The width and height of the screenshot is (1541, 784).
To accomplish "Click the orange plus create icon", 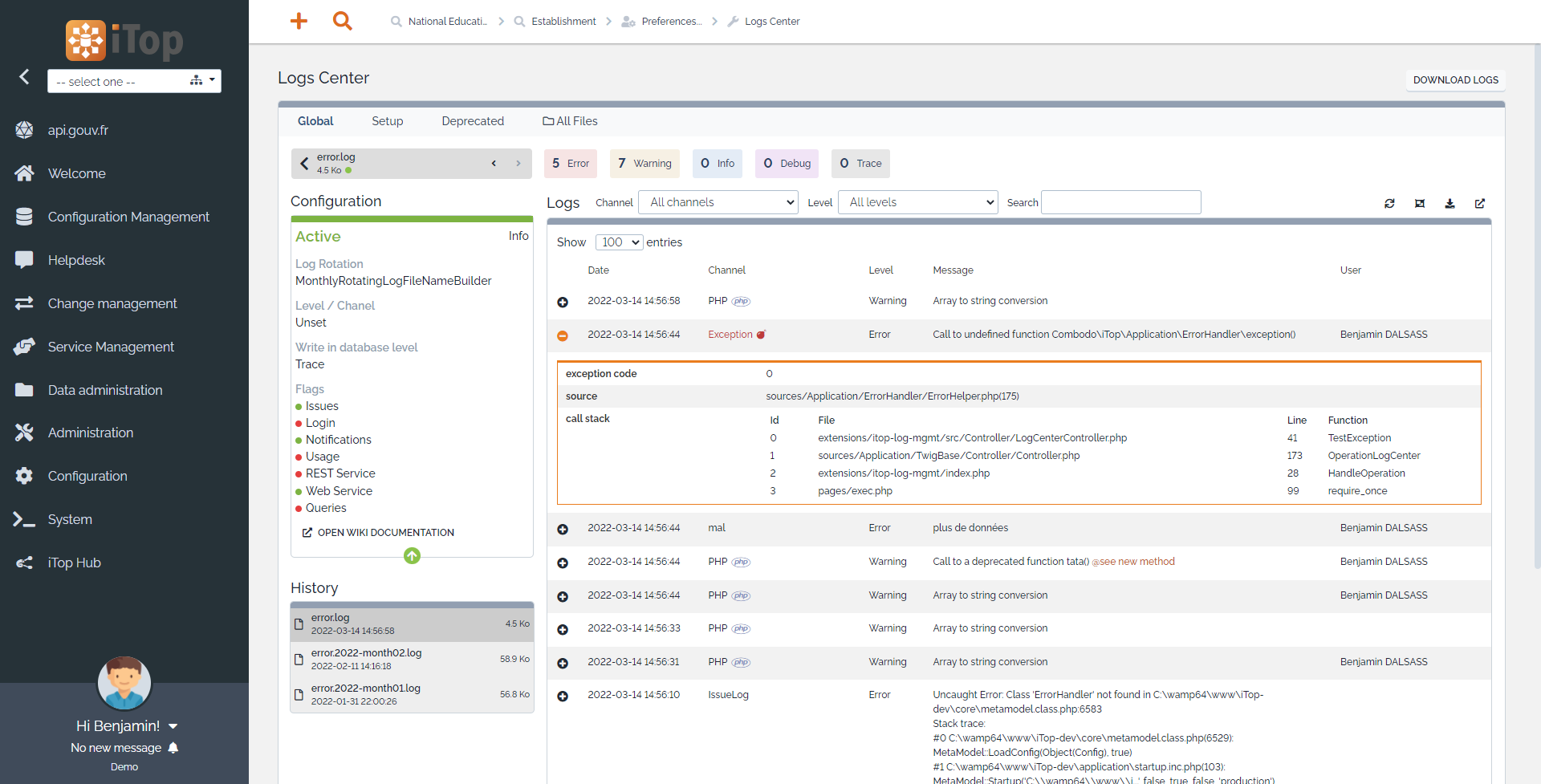I will pos(299,21).
